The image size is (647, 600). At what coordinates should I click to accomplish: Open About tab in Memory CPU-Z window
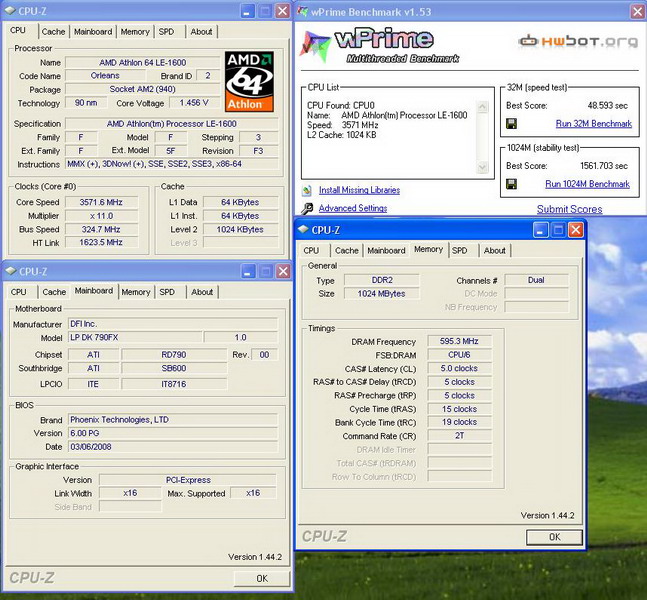494,250
